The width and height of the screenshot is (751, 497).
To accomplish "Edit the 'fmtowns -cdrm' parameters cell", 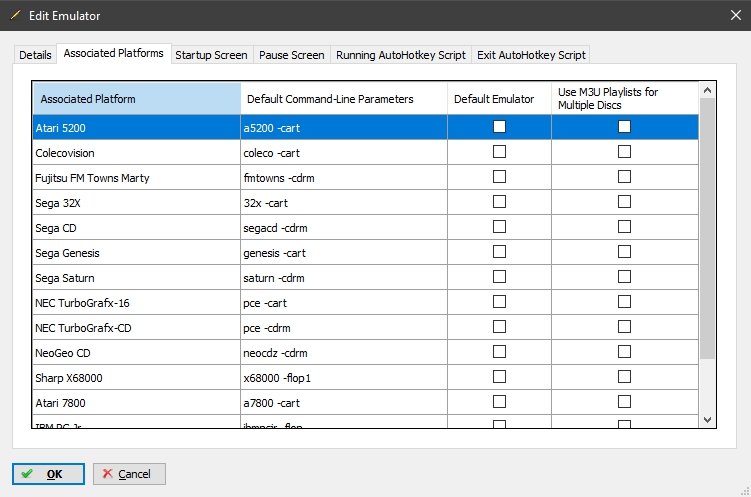I will (344, 178).
